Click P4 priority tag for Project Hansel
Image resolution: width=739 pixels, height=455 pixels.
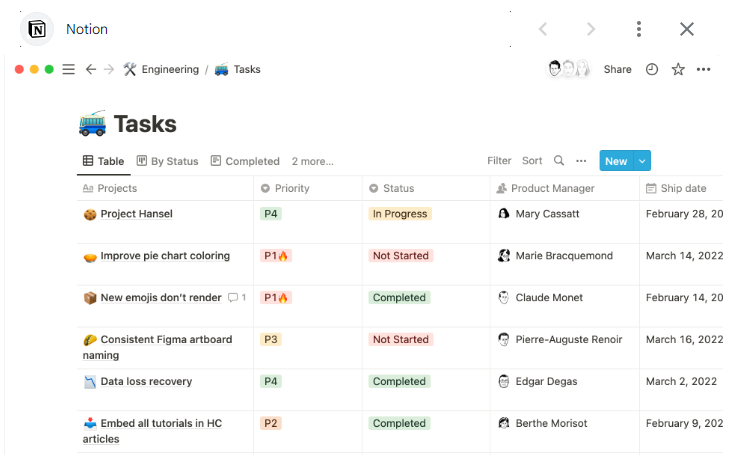pos(271,214)
